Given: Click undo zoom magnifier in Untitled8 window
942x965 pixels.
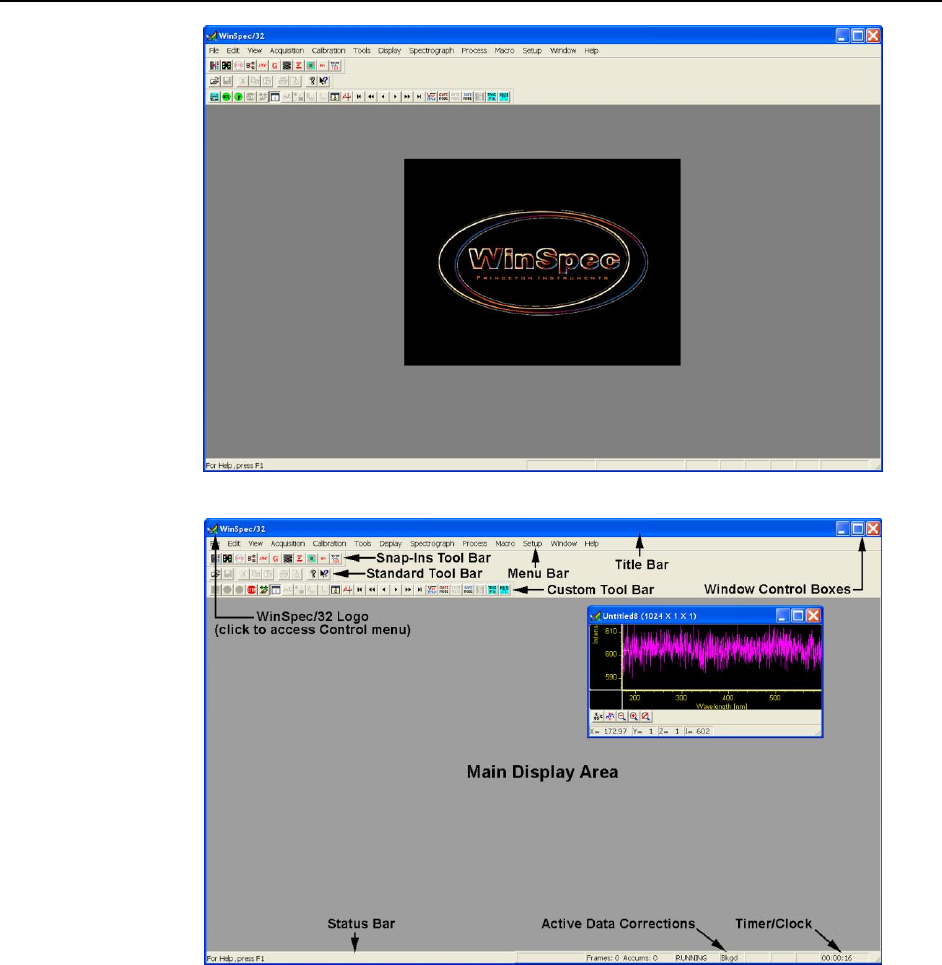Looking at the screenshot, I should 645,716.
